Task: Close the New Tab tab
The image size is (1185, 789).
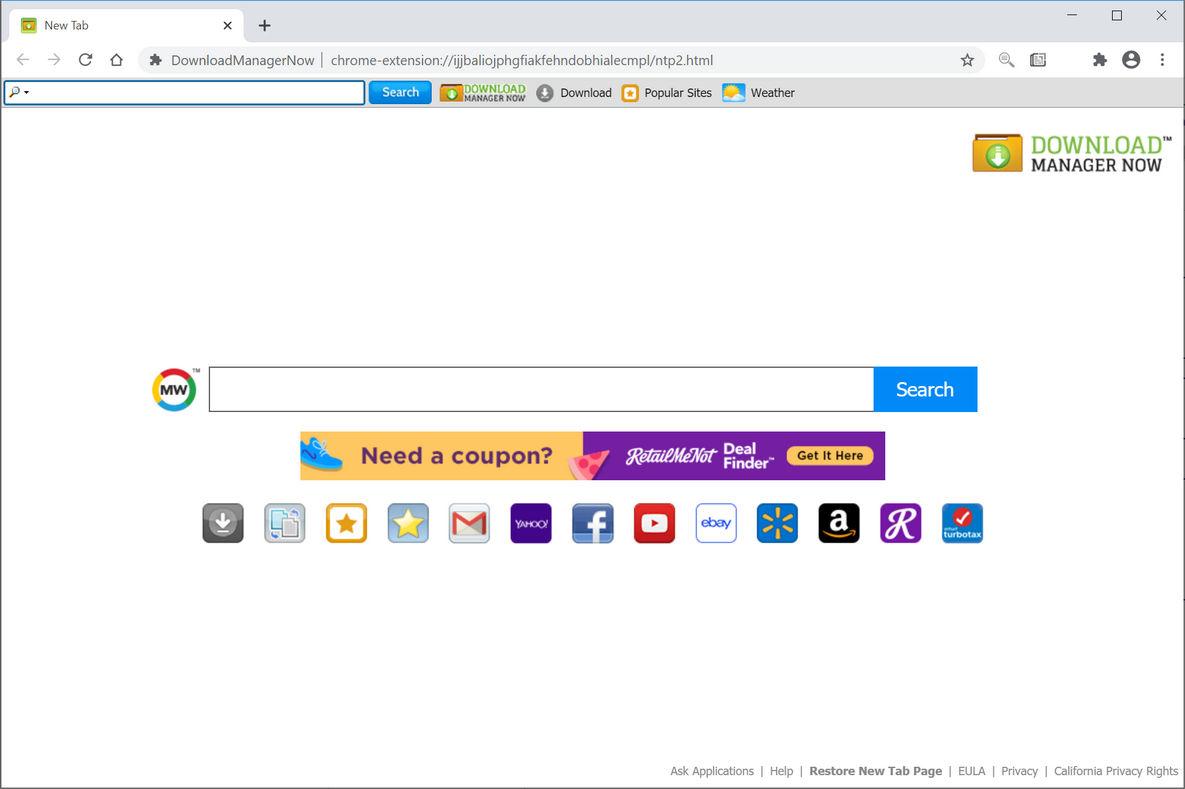Action: click(x=227, y=26)
